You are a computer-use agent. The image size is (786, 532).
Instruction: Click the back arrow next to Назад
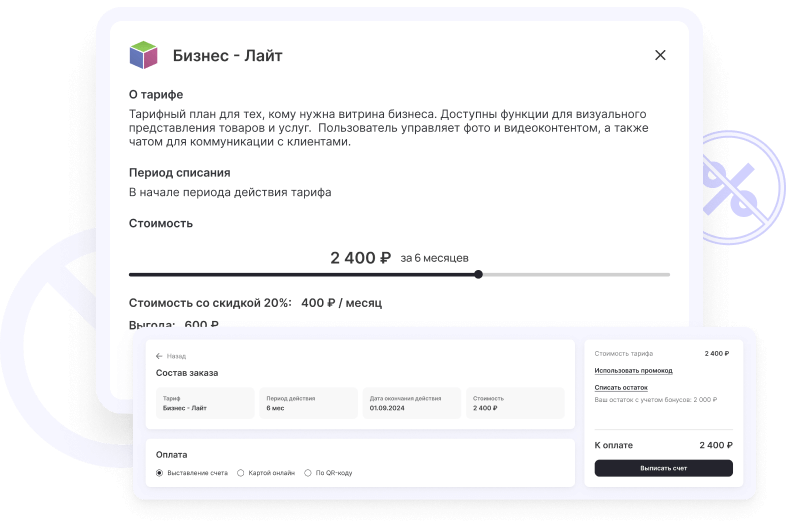[159, 356]
